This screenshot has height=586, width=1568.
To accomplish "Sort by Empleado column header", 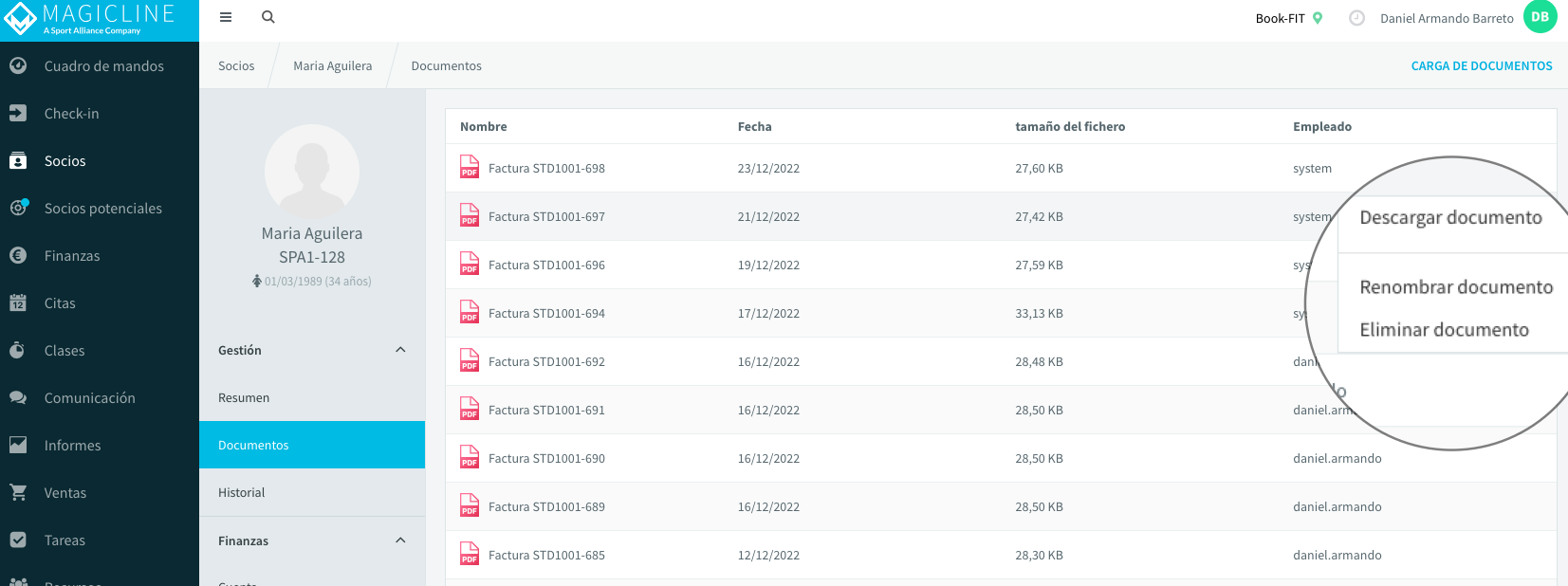I will 1322,126.
